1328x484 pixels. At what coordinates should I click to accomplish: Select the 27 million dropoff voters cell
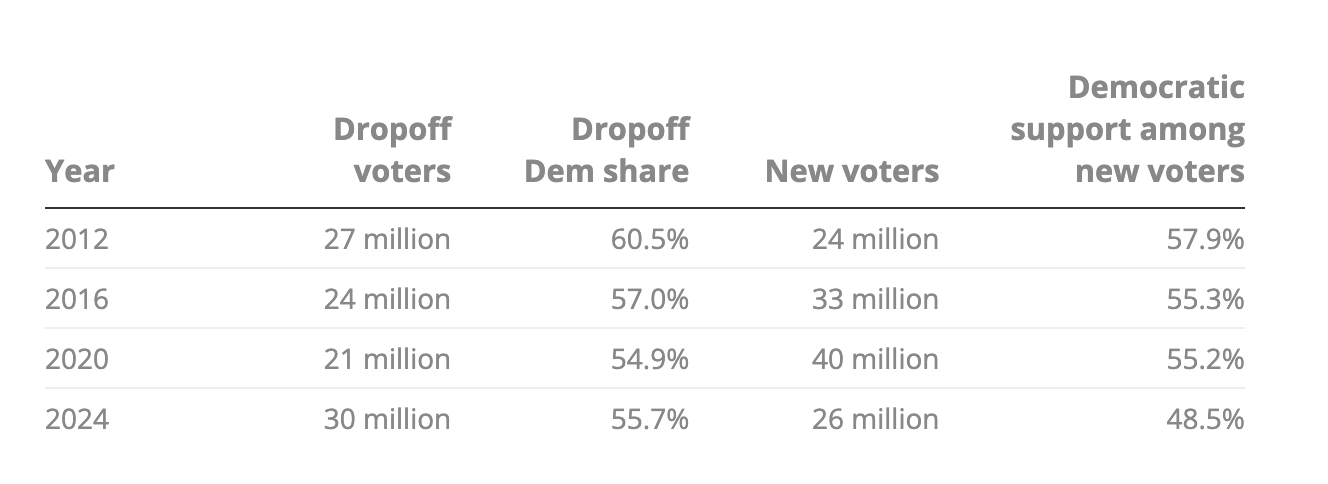tap(387, 239)
